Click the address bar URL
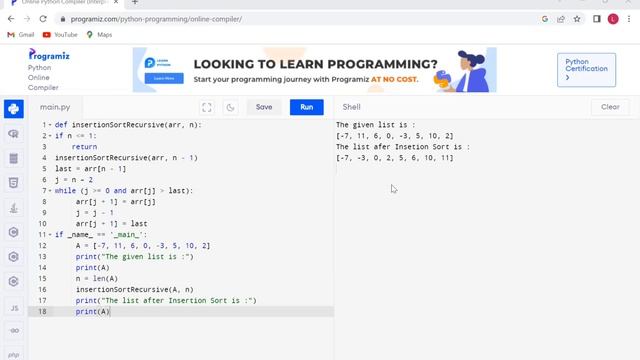Screen dimensions: 640x360 point(156,19)
